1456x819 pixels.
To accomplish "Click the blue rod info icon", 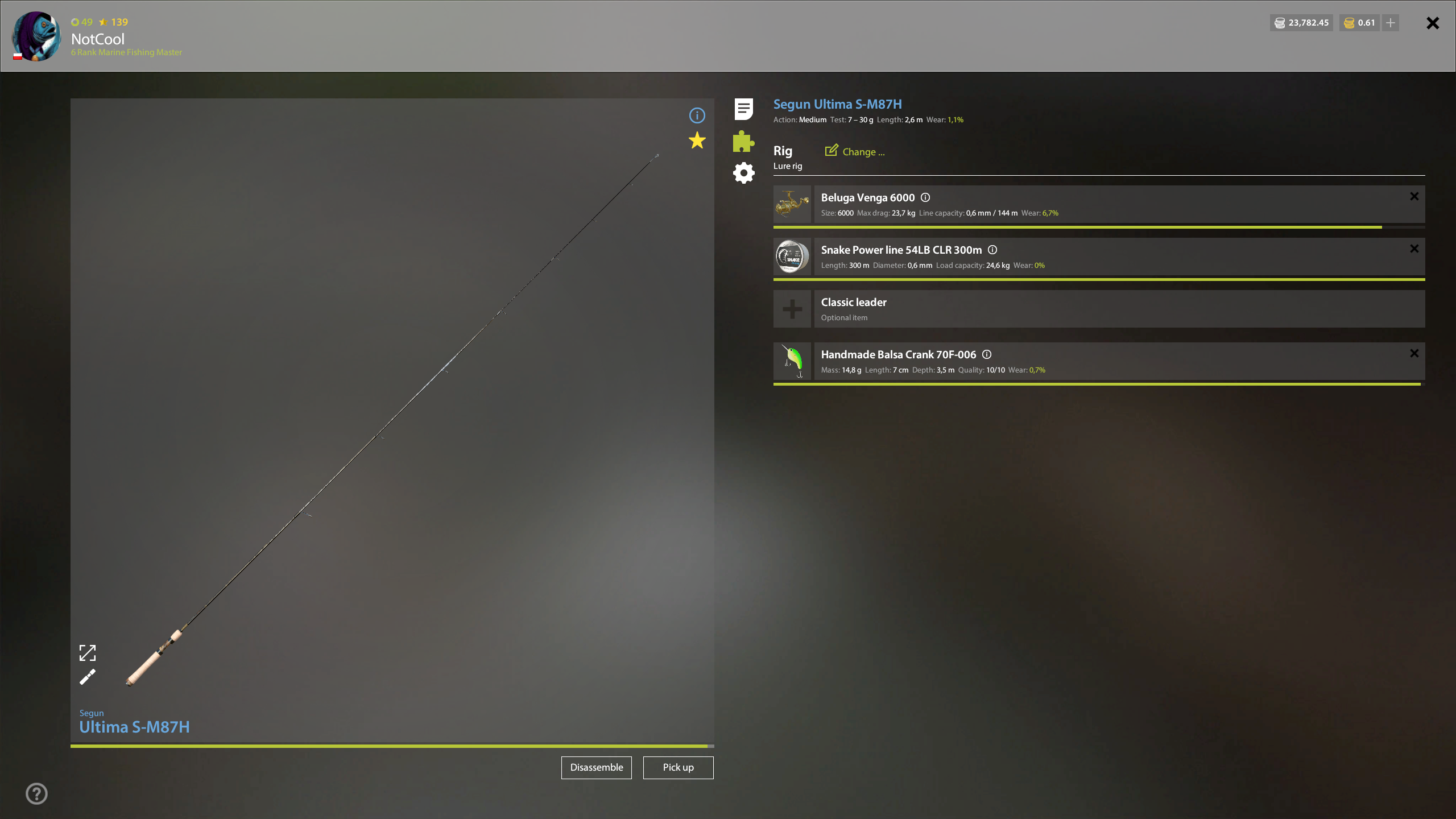I will (x=697, y=115).
